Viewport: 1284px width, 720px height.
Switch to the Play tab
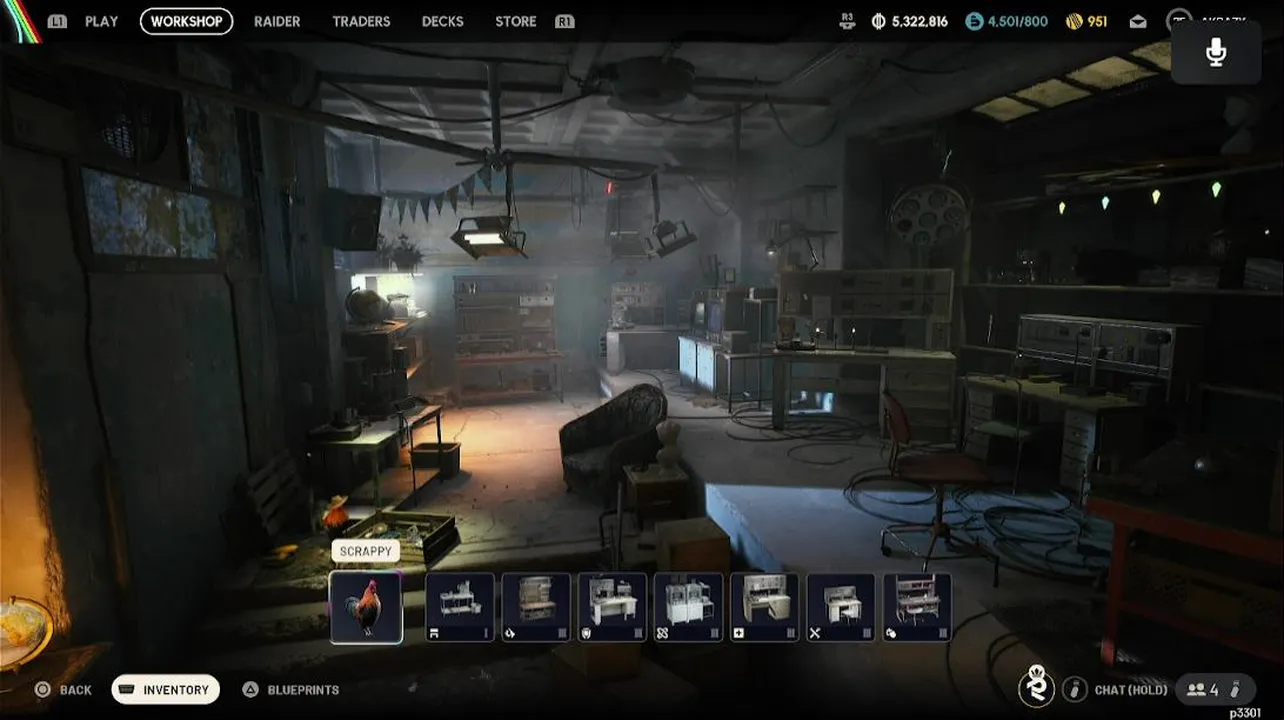click(x=101, y=21)
